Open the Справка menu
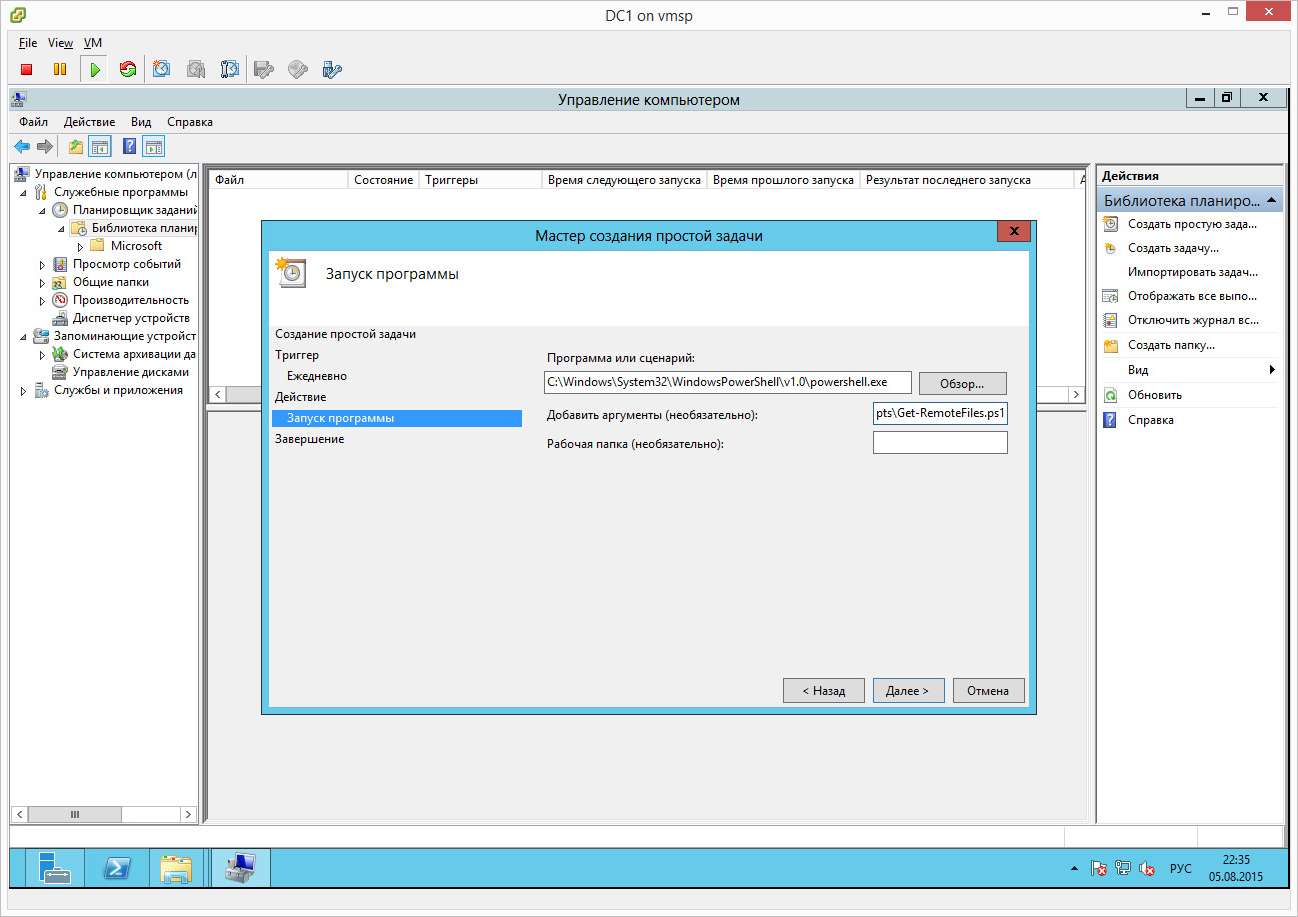1298x917 pixels. pyautogui.click(x=190, y=122)
